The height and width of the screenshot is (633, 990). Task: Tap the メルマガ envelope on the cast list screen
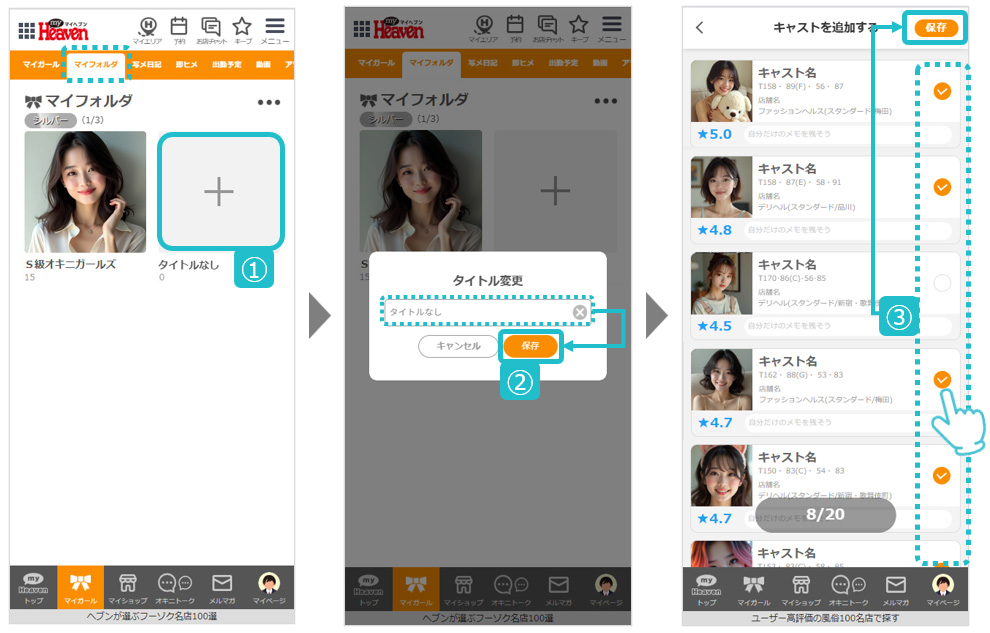[895, 589]
